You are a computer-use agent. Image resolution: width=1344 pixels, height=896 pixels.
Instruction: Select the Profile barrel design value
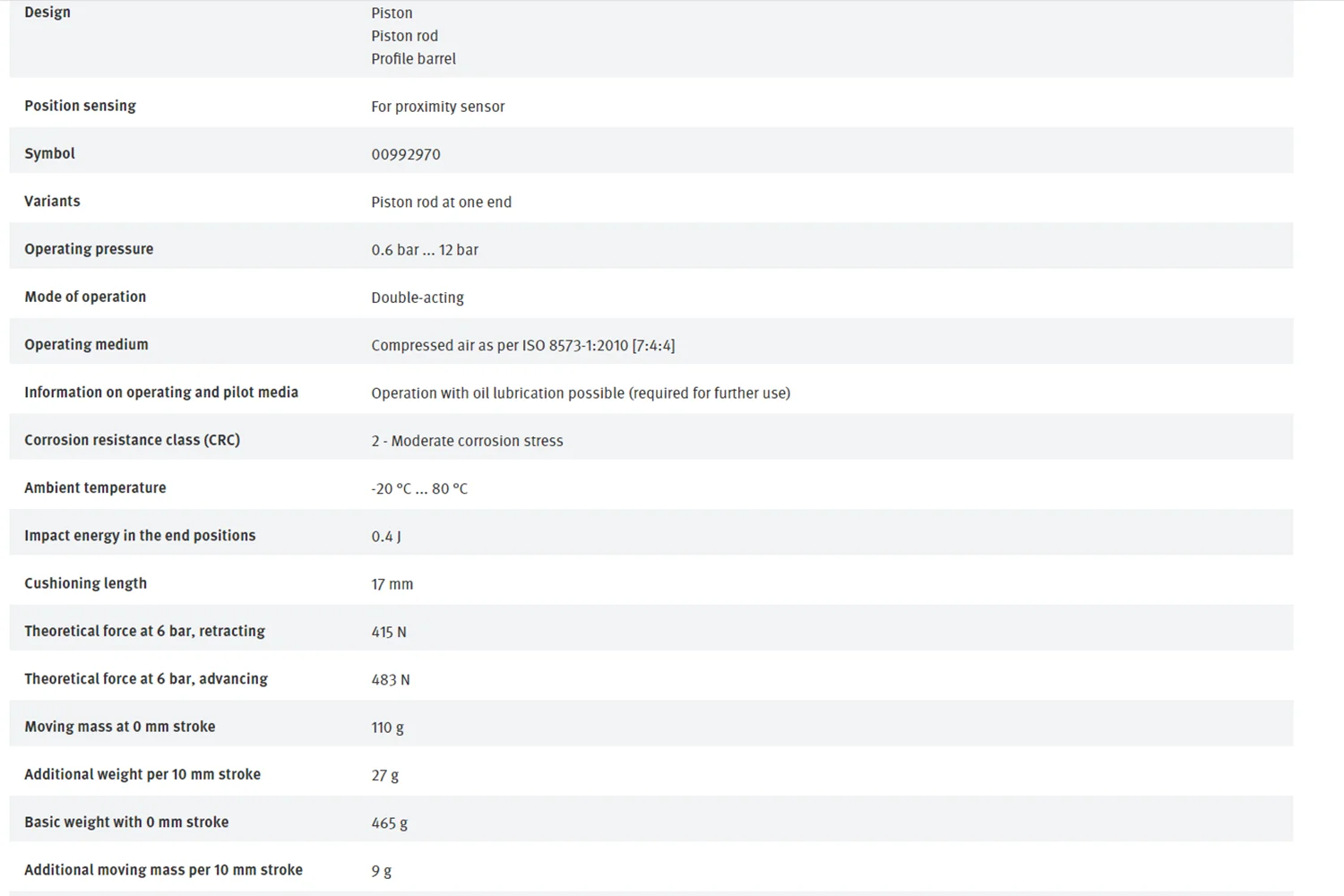click(413, 59)
